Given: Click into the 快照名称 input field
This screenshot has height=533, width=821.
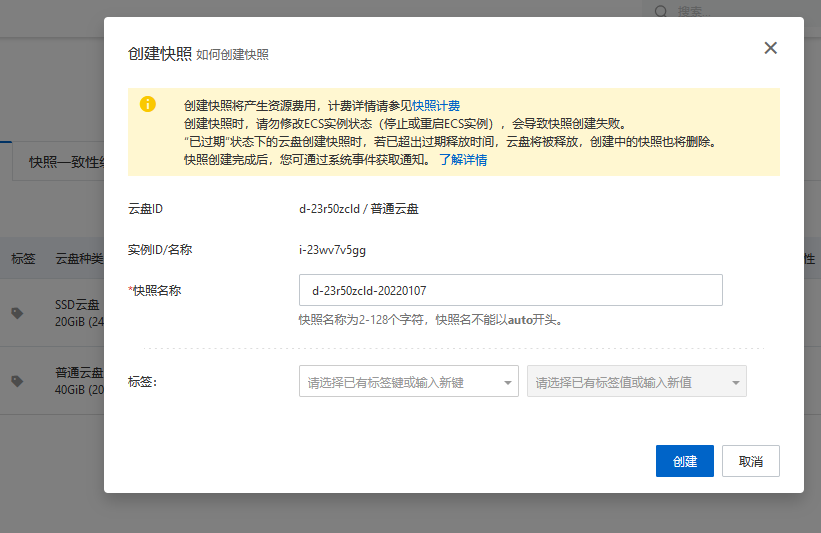Looking at the screenshot, I should point(511,290).
